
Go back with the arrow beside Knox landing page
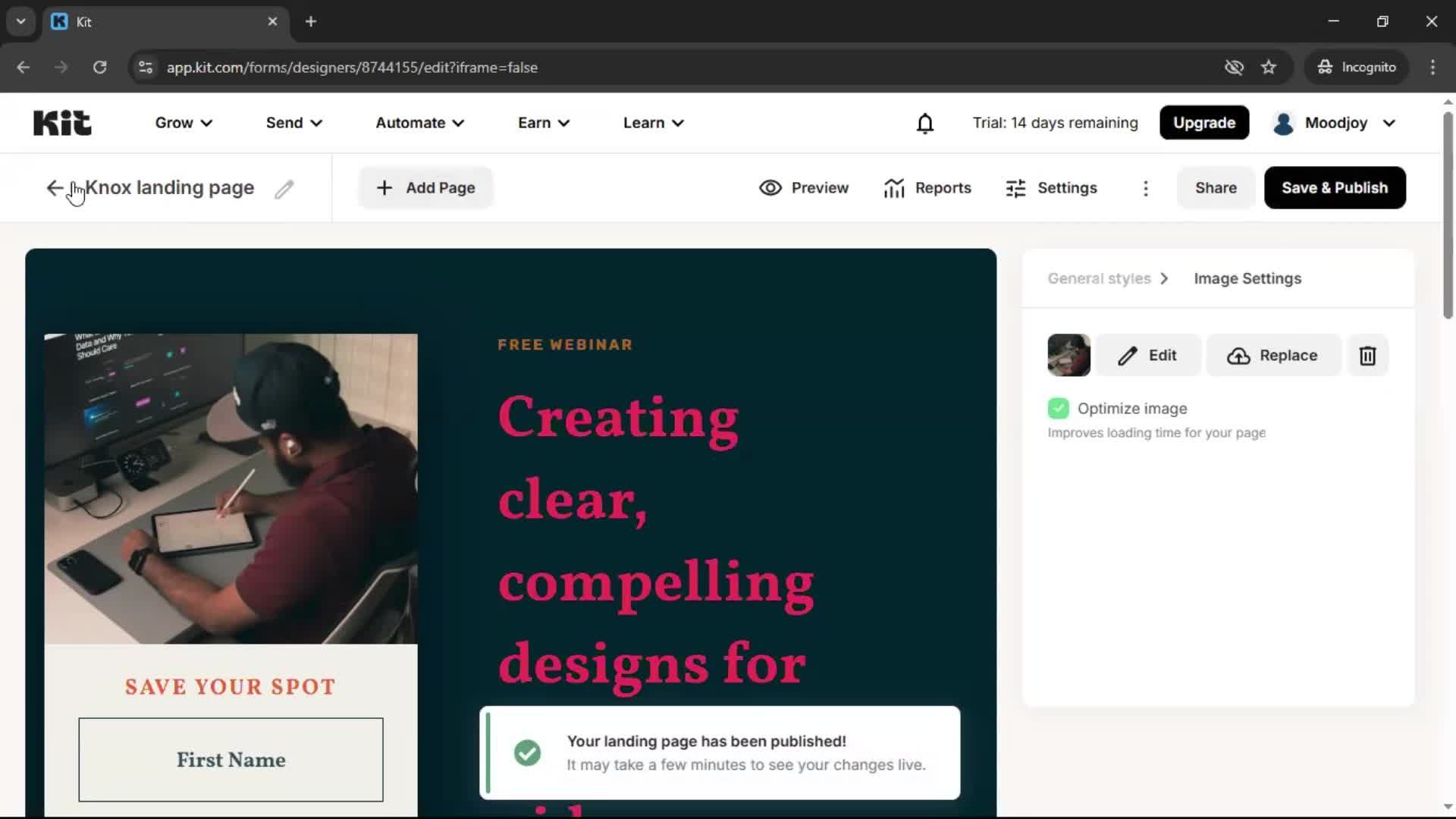click(x=54, y=187)
